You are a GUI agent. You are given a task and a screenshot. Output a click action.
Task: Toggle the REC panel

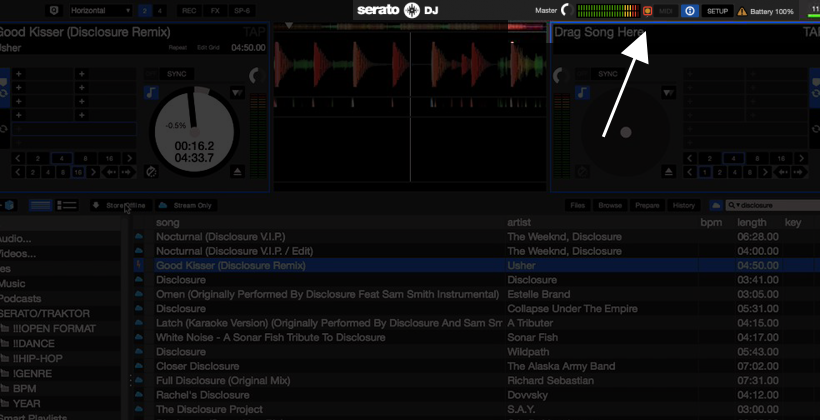coord(190,10)
